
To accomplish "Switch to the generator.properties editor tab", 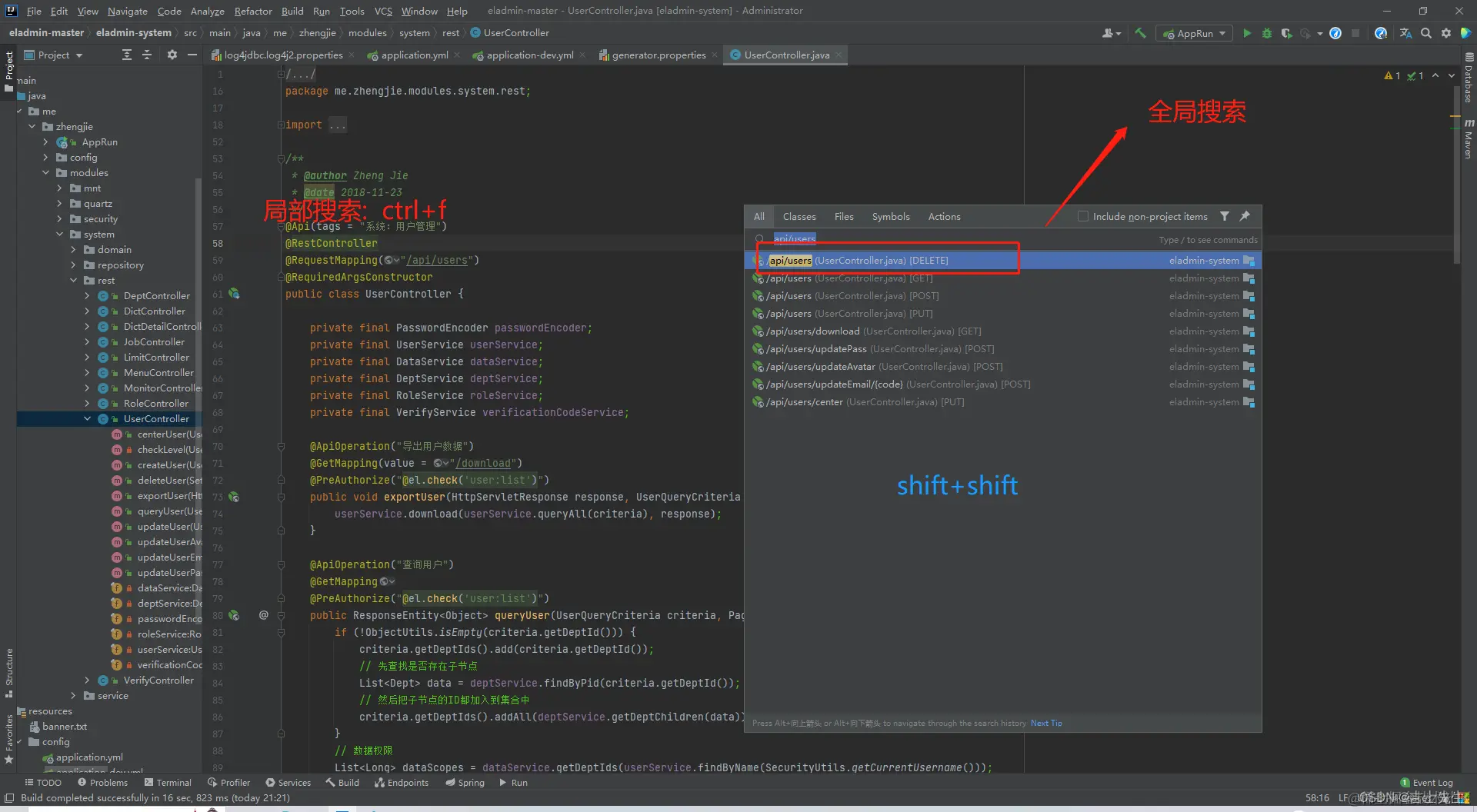I will pyautogui.click(x=658, y=55).
